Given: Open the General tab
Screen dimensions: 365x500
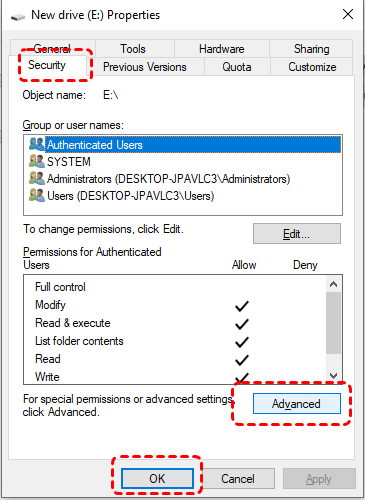Looking at the screenshot, I should 53,49.
